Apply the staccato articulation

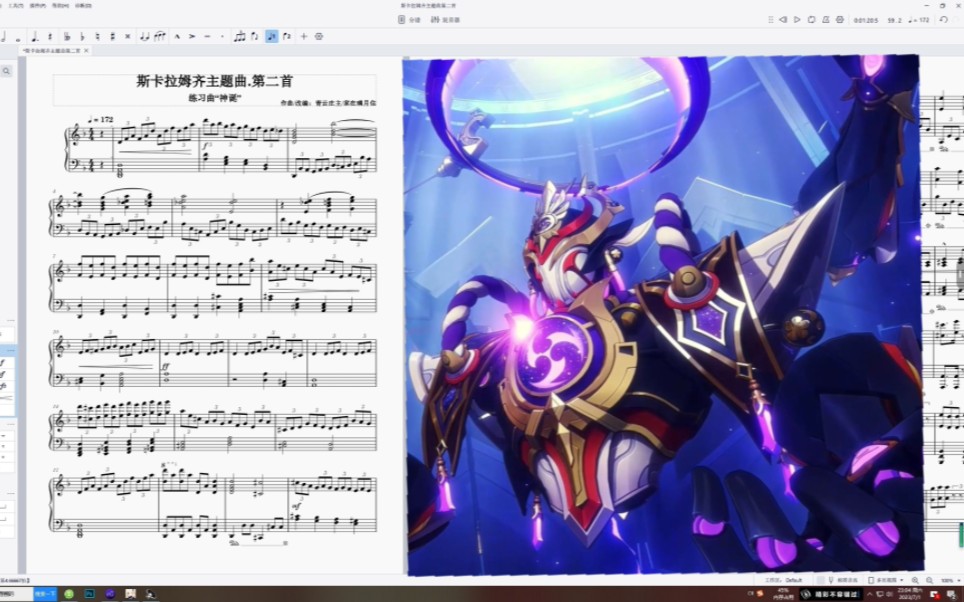pos(222,37)
